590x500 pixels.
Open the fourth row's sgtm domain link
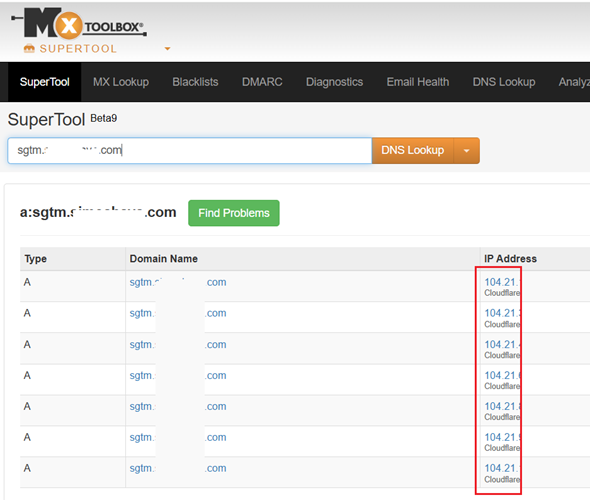pyautogui.click(x=178, y=375)
